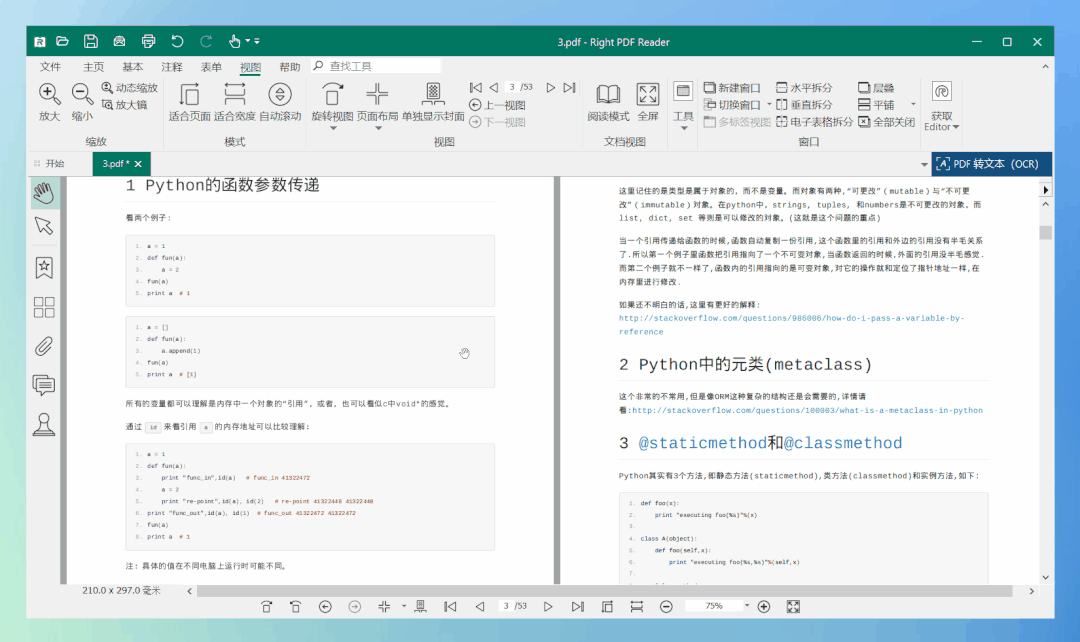Click the zoom in plus in status bar

764,607
